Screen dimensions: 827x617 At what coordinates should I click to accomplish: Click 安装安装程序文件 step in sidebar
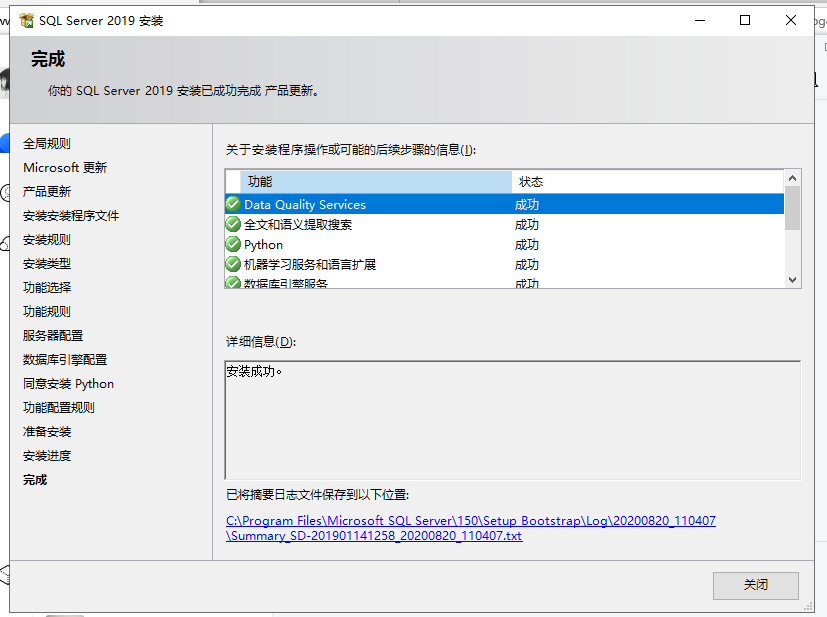(x=71, y=216)
